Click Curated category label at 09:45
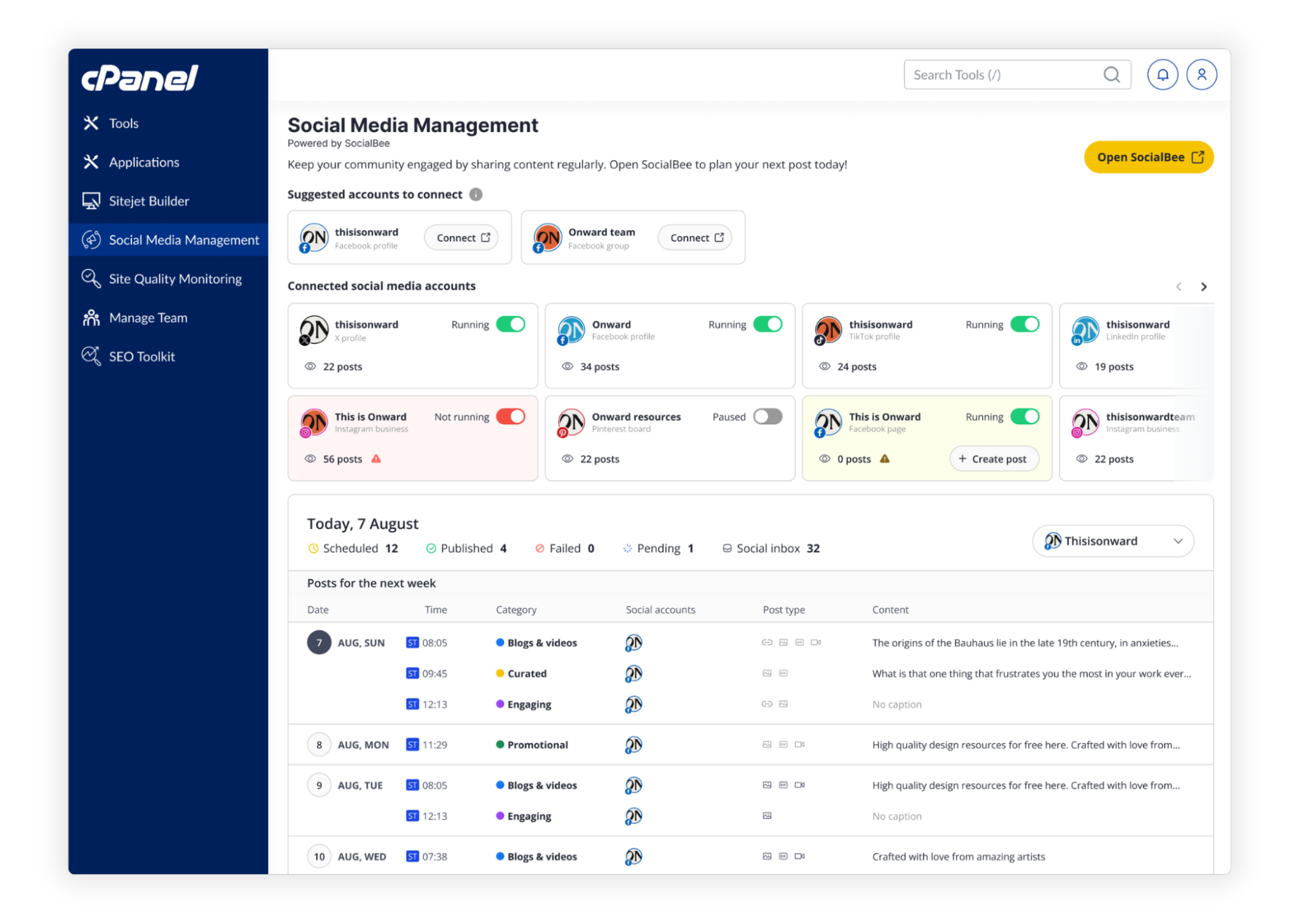1299x924 pixels. pos(527,674)
